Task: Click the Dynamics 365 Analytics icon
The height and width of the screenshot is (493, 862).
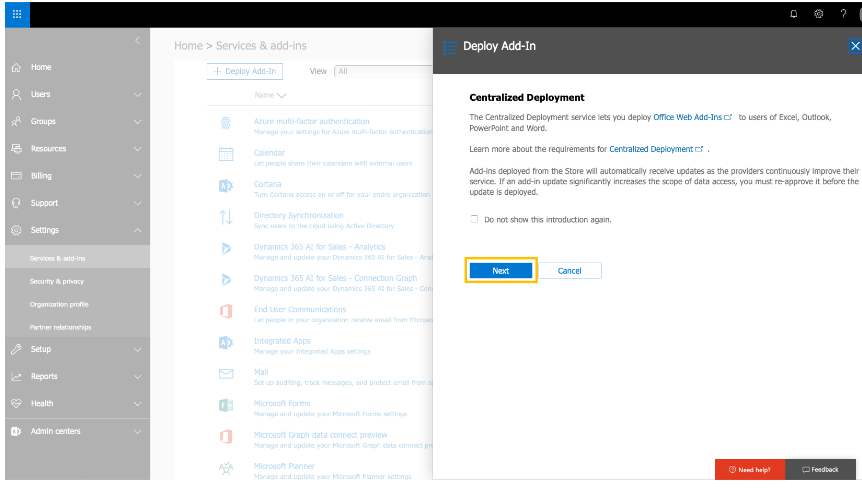Action: pyautogui.click(x=226, y=248)
